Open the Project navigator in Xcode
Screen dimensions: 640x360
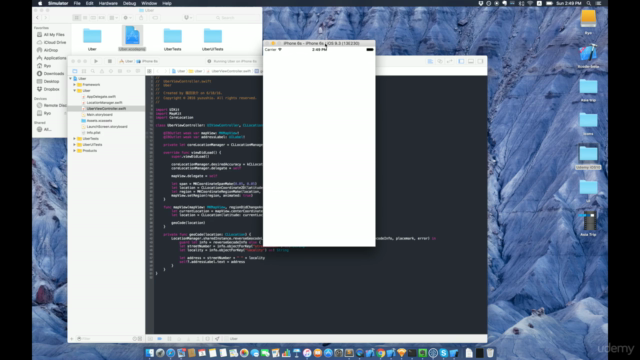pos(75,71)
